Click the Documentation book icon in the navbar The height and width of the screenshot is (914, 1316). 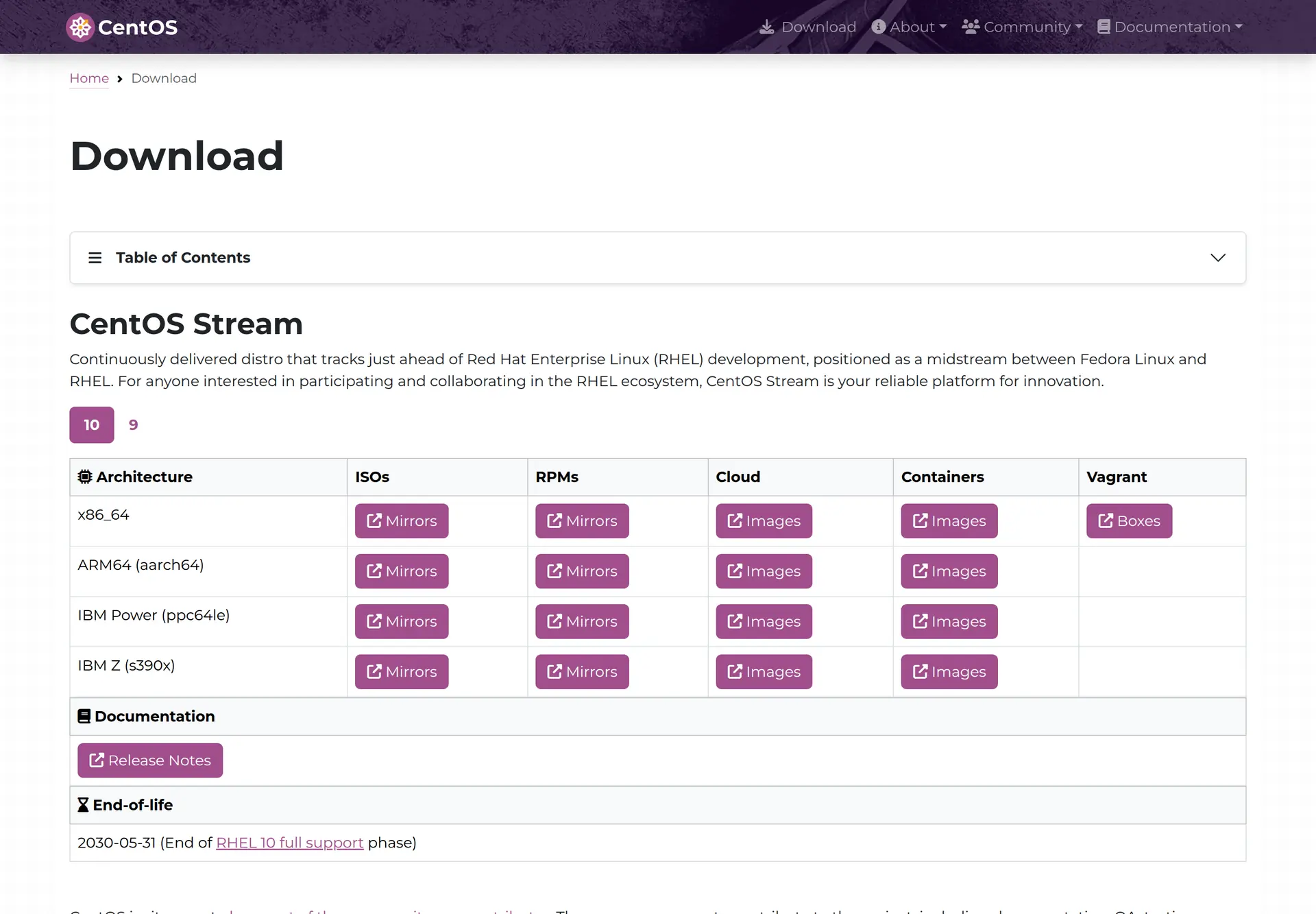1104,27
